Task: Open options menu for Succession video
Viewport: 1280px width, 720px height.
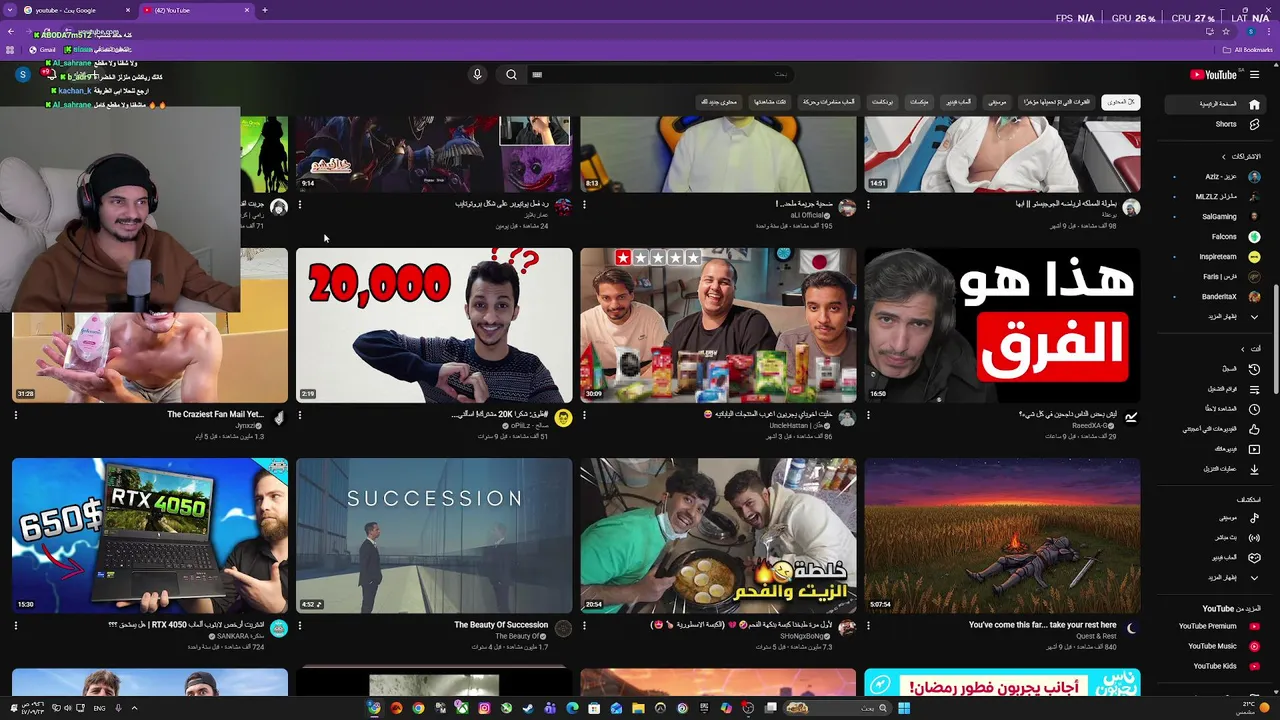Action: (300, 626)
